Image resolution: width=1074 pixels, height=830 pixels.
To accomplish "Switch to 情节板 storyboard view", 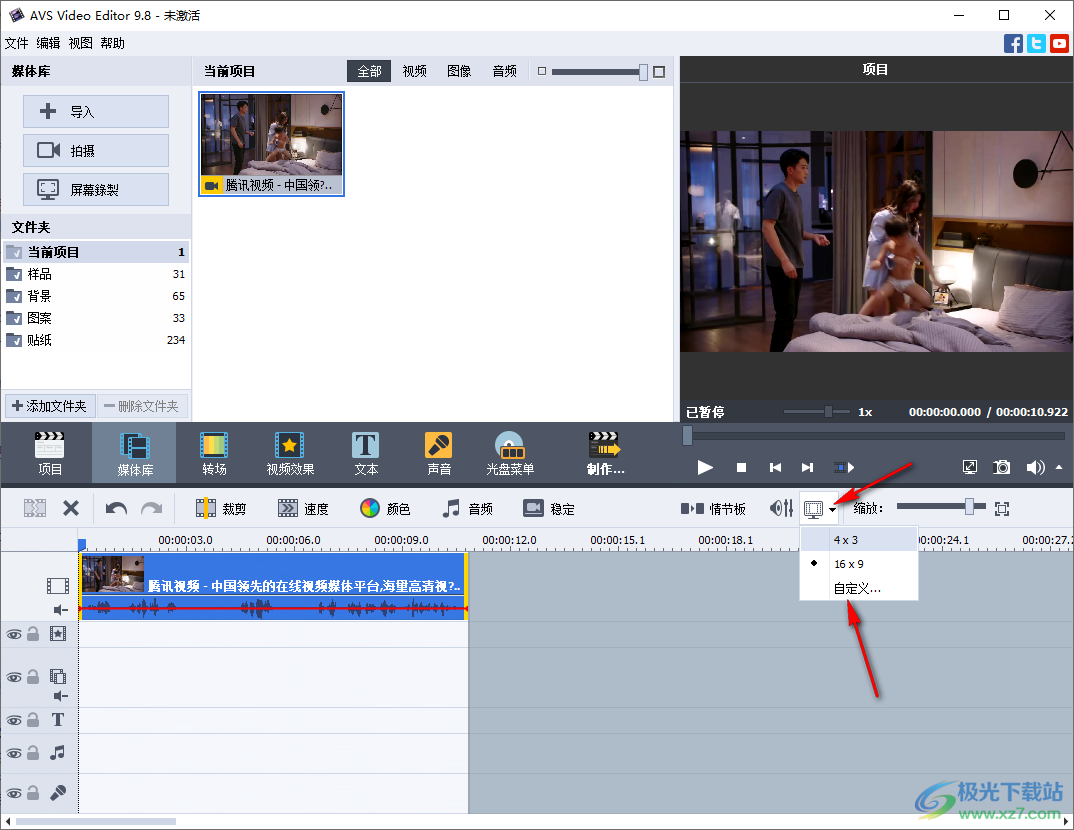I will point(712,508).
